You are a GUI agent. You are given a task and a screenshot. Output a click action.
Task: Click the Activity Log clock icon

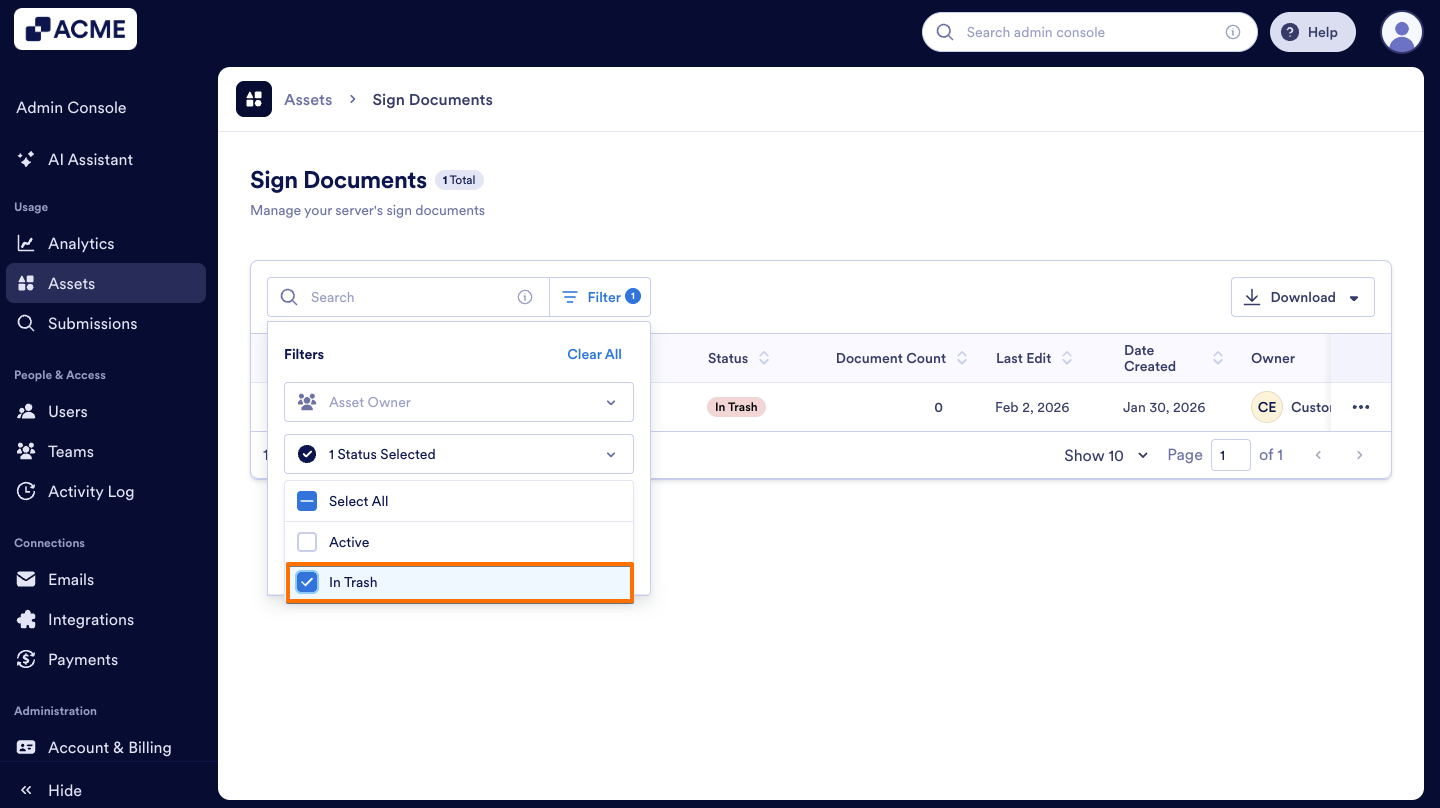(27, 491)
